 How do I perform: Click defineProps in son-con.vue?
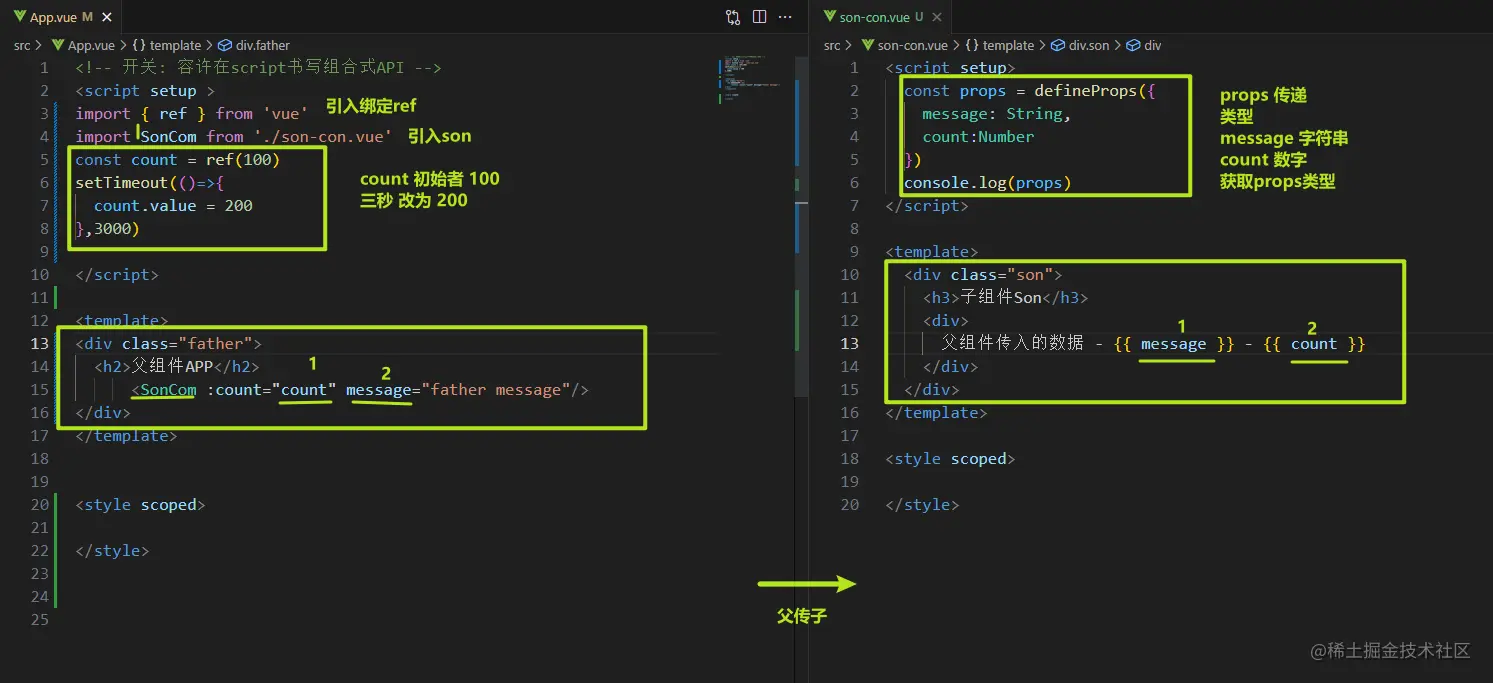[1086, 90]
